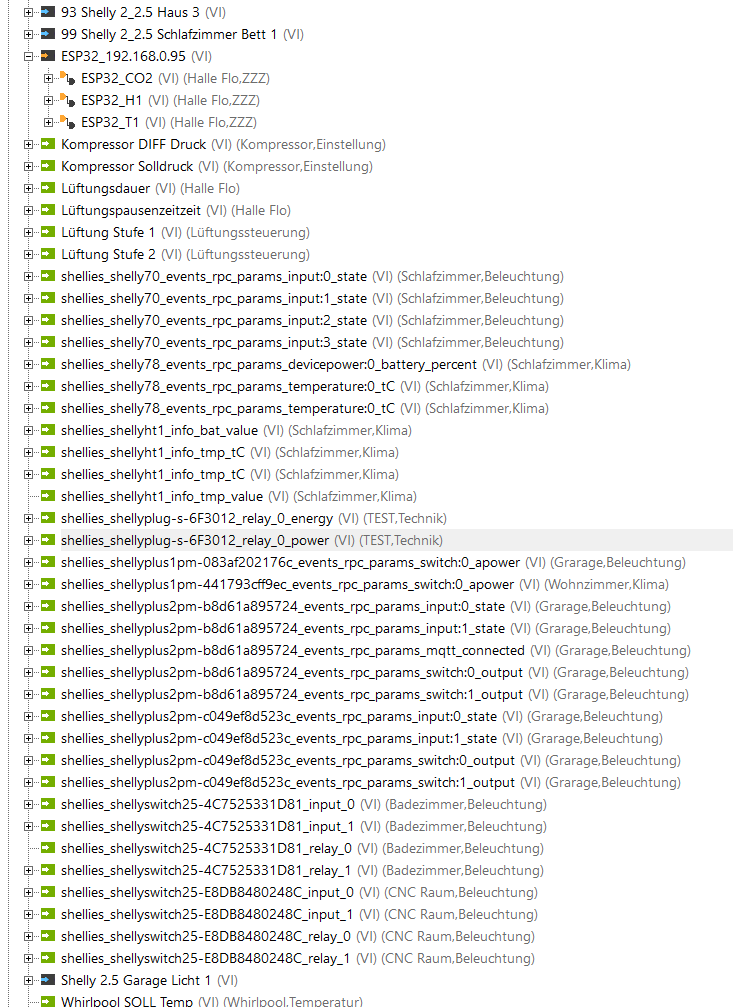Click the green icon of shellyplus1pm-083af202176c apower
733x1007 pixels.
coord(48,562)
